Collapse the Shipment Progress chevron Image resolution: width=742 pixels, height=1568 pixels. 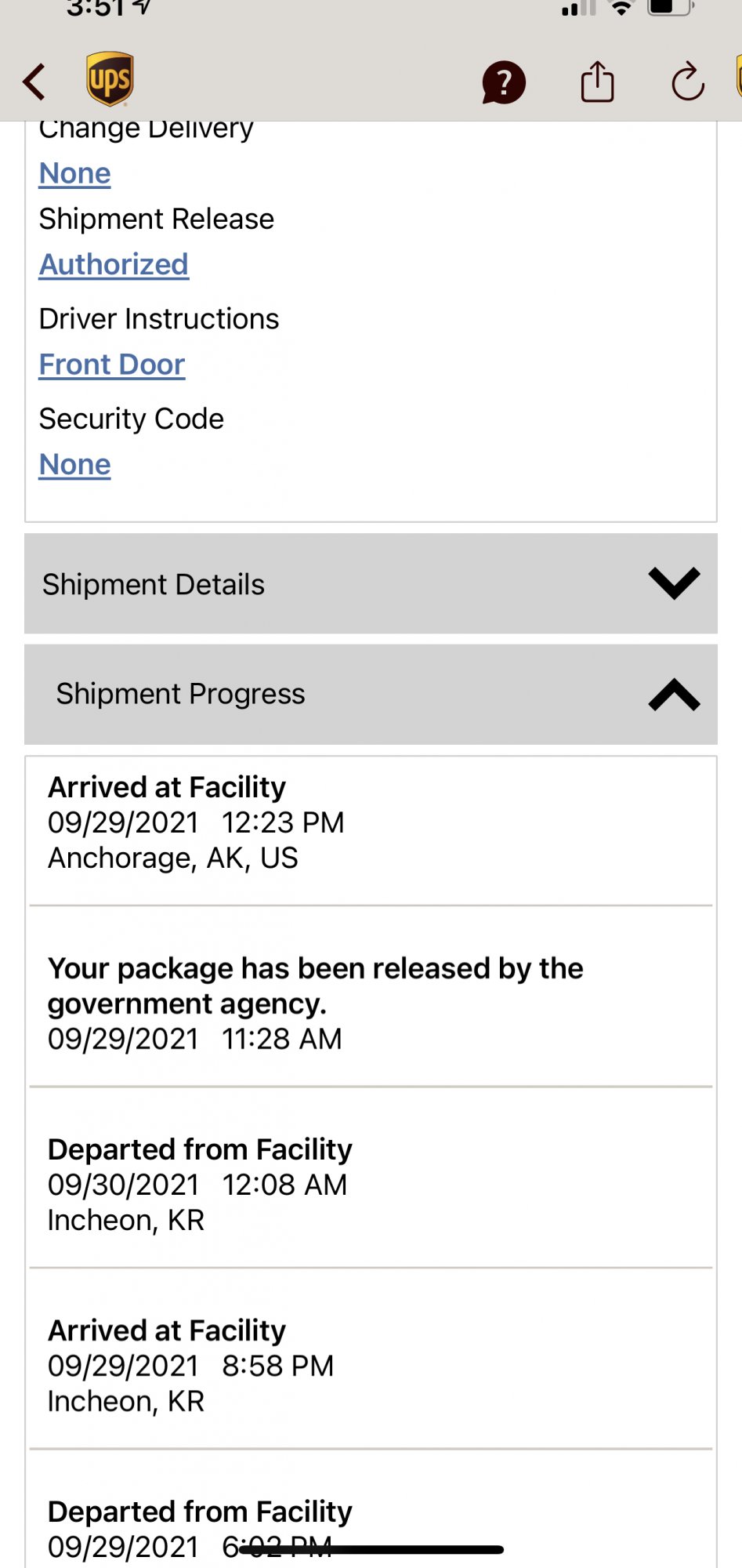coord(674,695)
